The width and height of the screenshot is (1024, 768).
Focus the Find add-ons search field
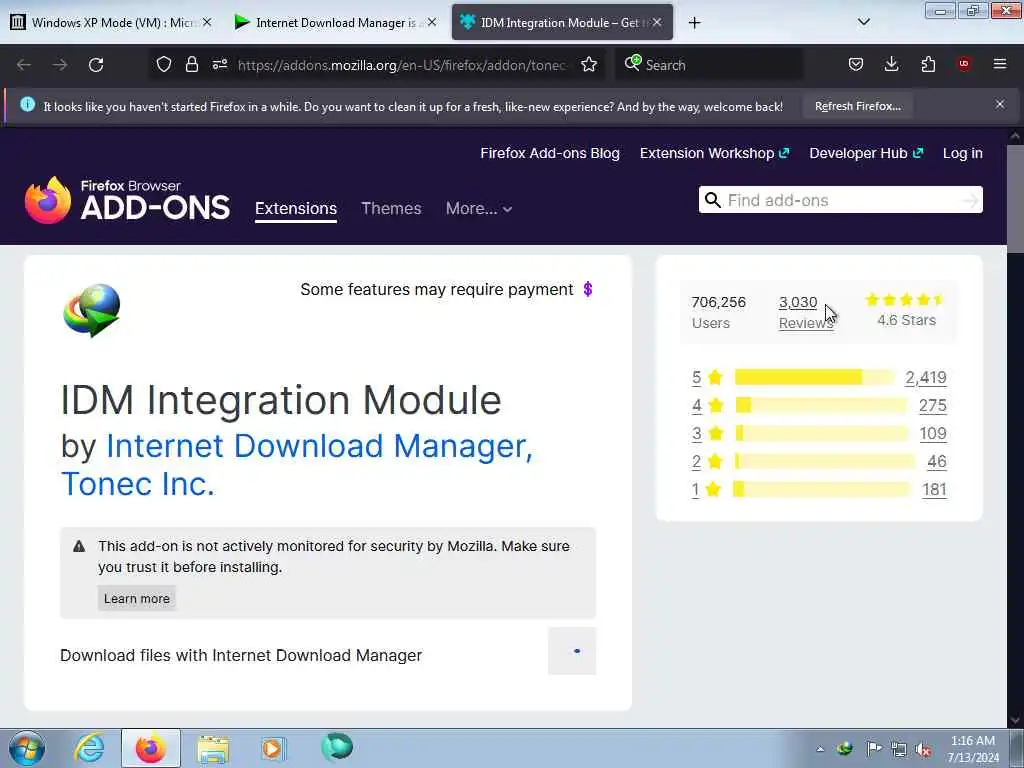coord(840,200)
